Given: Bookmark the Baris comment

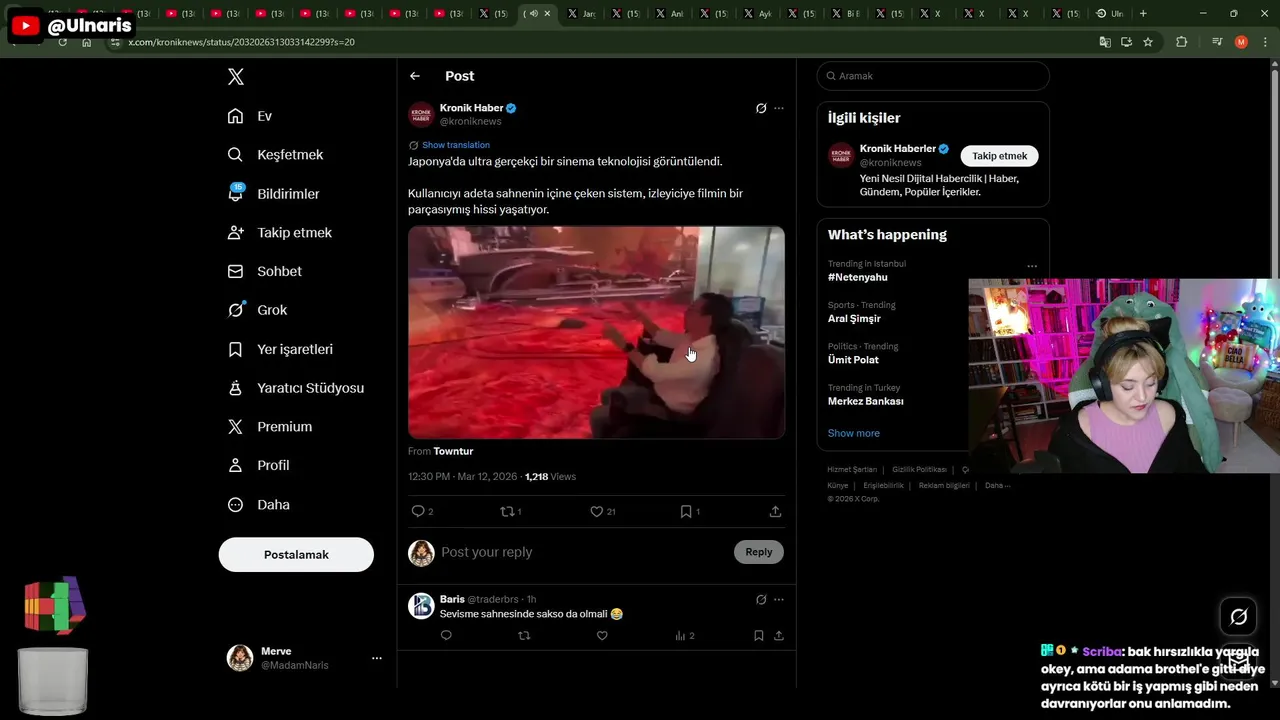Looking at the screenshot, I should 759,635.
